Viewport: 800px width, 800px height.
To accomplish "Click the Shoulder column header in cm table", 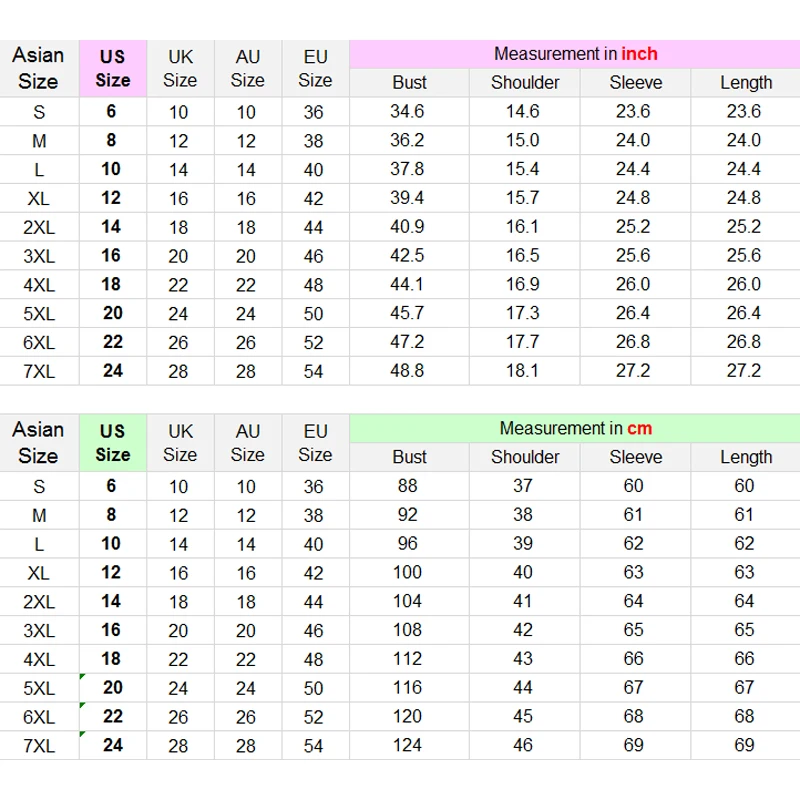I will [525, 457].
